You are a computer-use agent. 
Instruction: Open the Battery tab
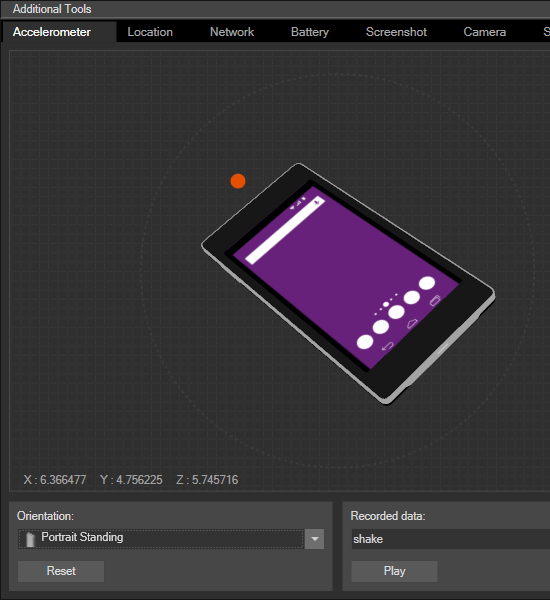pos(310,32)
